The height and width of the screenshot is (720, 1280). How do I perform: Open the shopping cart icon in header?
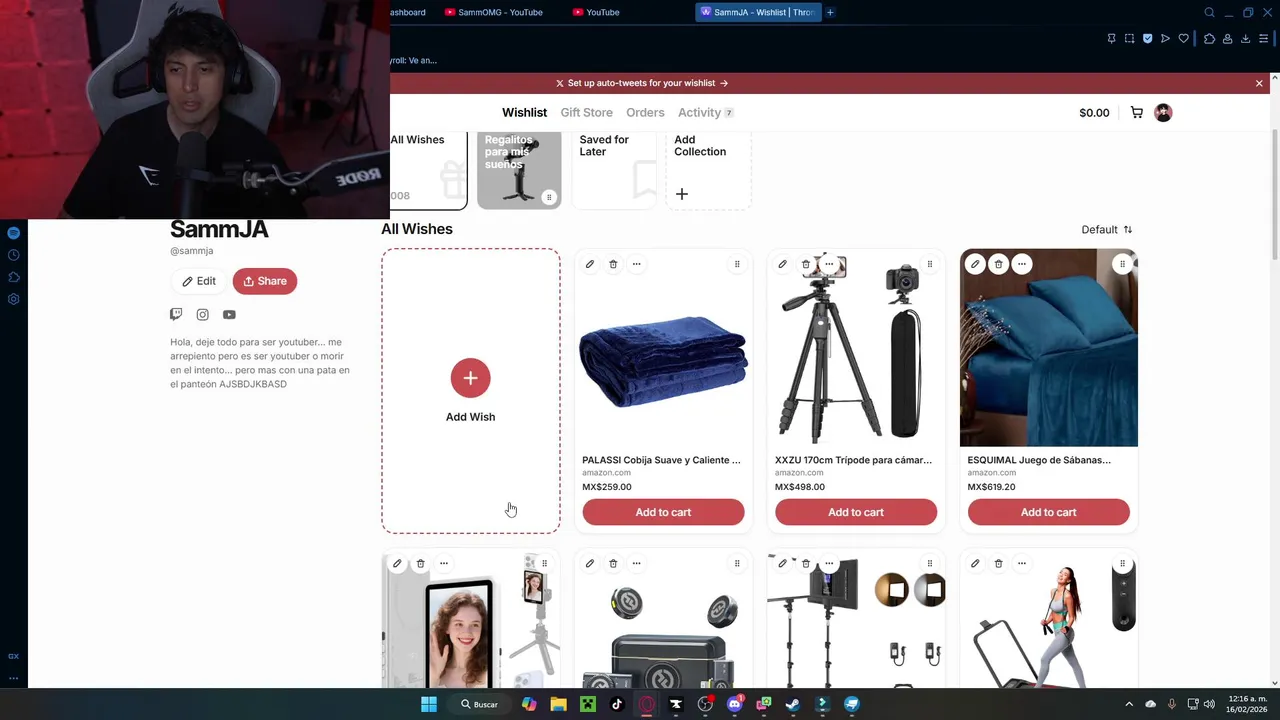coord(1137,112)
